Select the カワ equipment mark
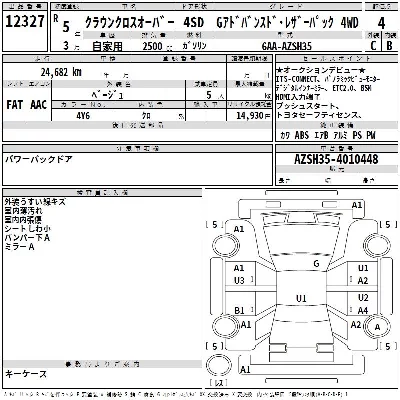 [285, 135]
